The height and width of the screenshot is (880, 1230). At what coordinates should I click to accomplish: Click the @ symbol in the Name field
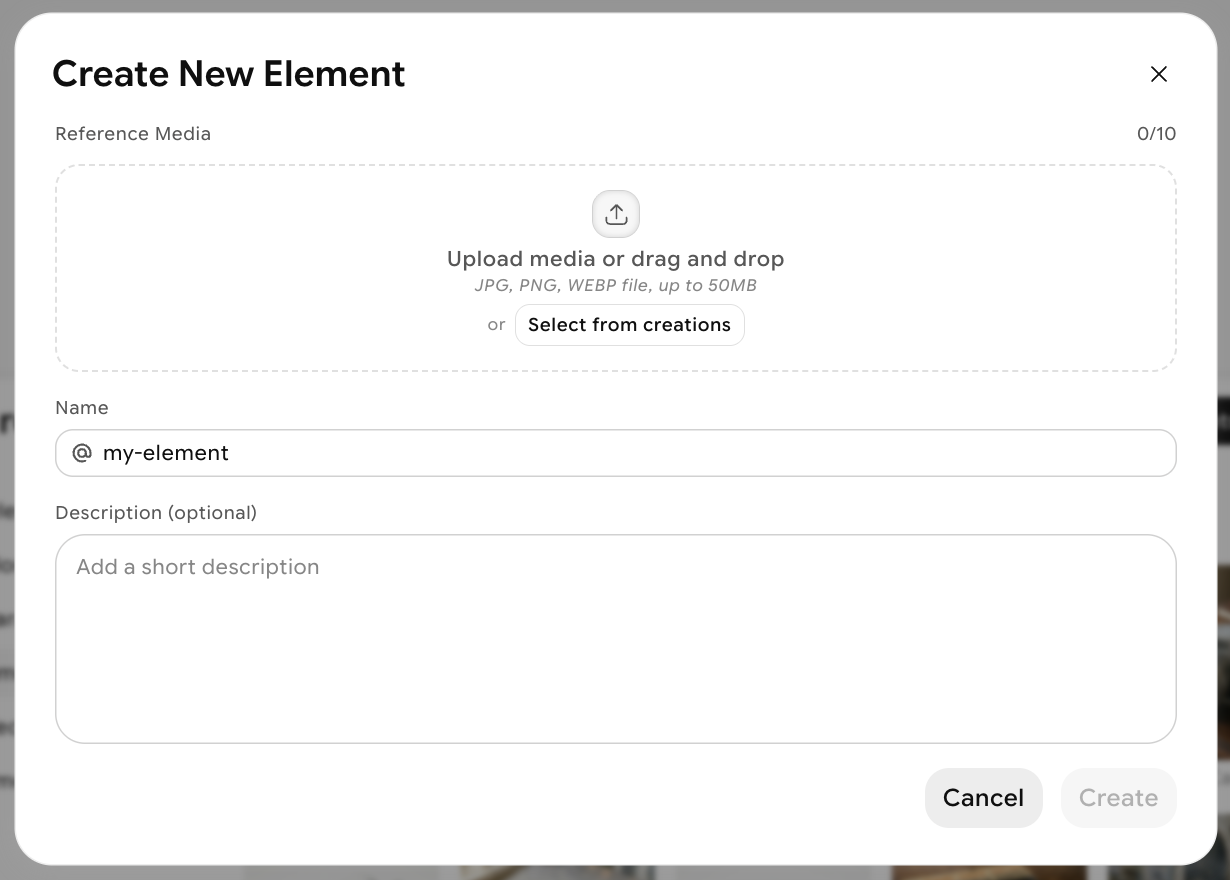coord(82,453)
